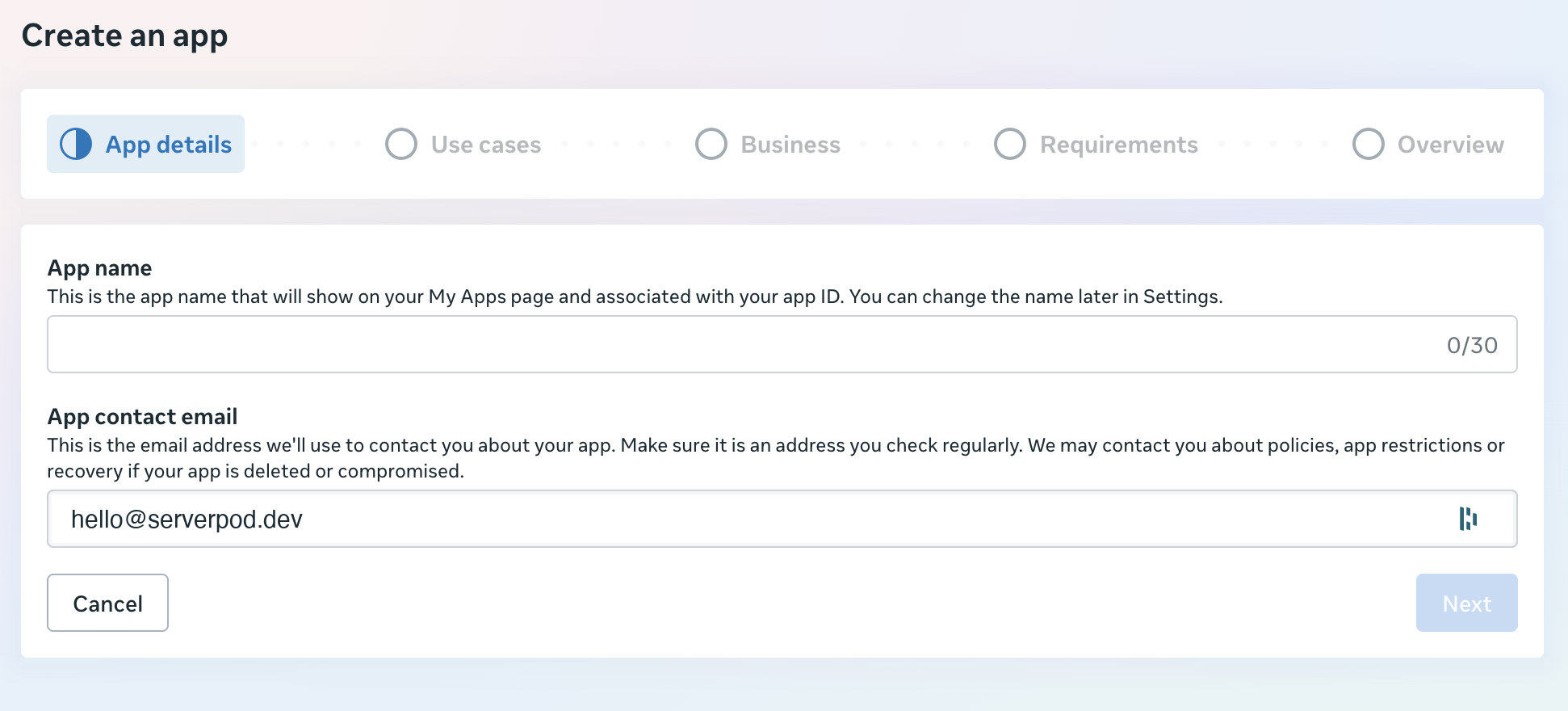The image size is (1568, 711).
Task: Cancel app creation
Action: [107, 603]
